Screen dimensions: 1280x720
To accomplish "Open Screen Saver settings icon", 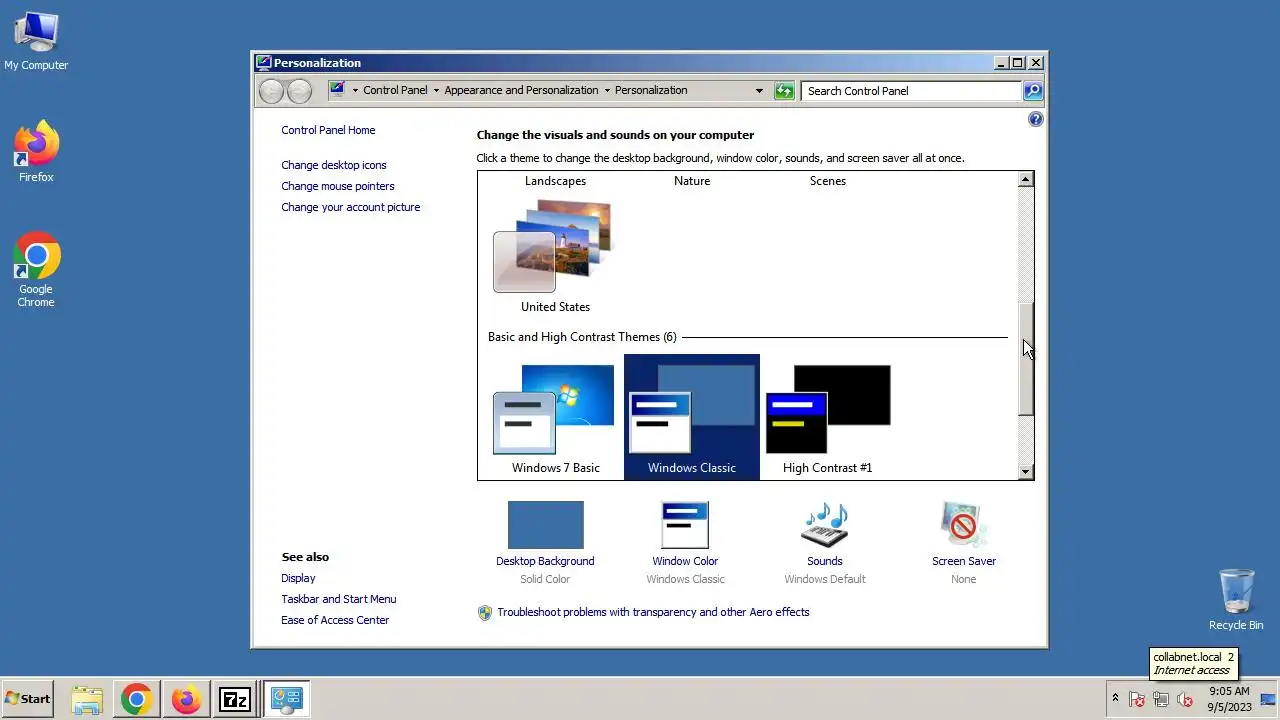I will click(964, 525).
